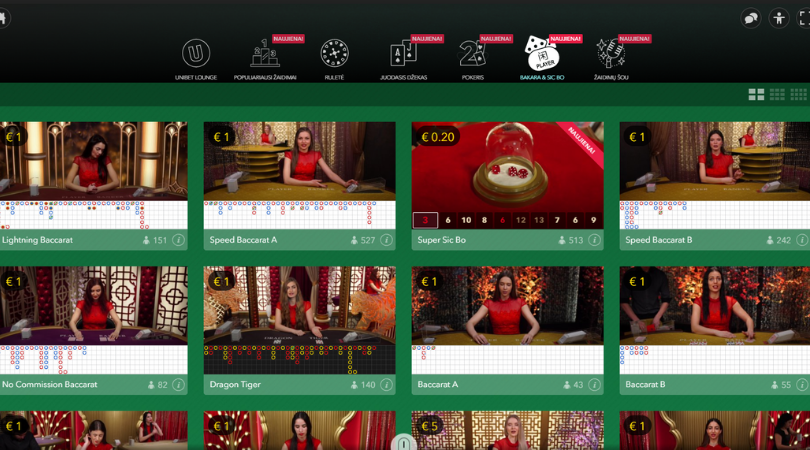Show info for No Commission Baccarat

coord(178,385)
